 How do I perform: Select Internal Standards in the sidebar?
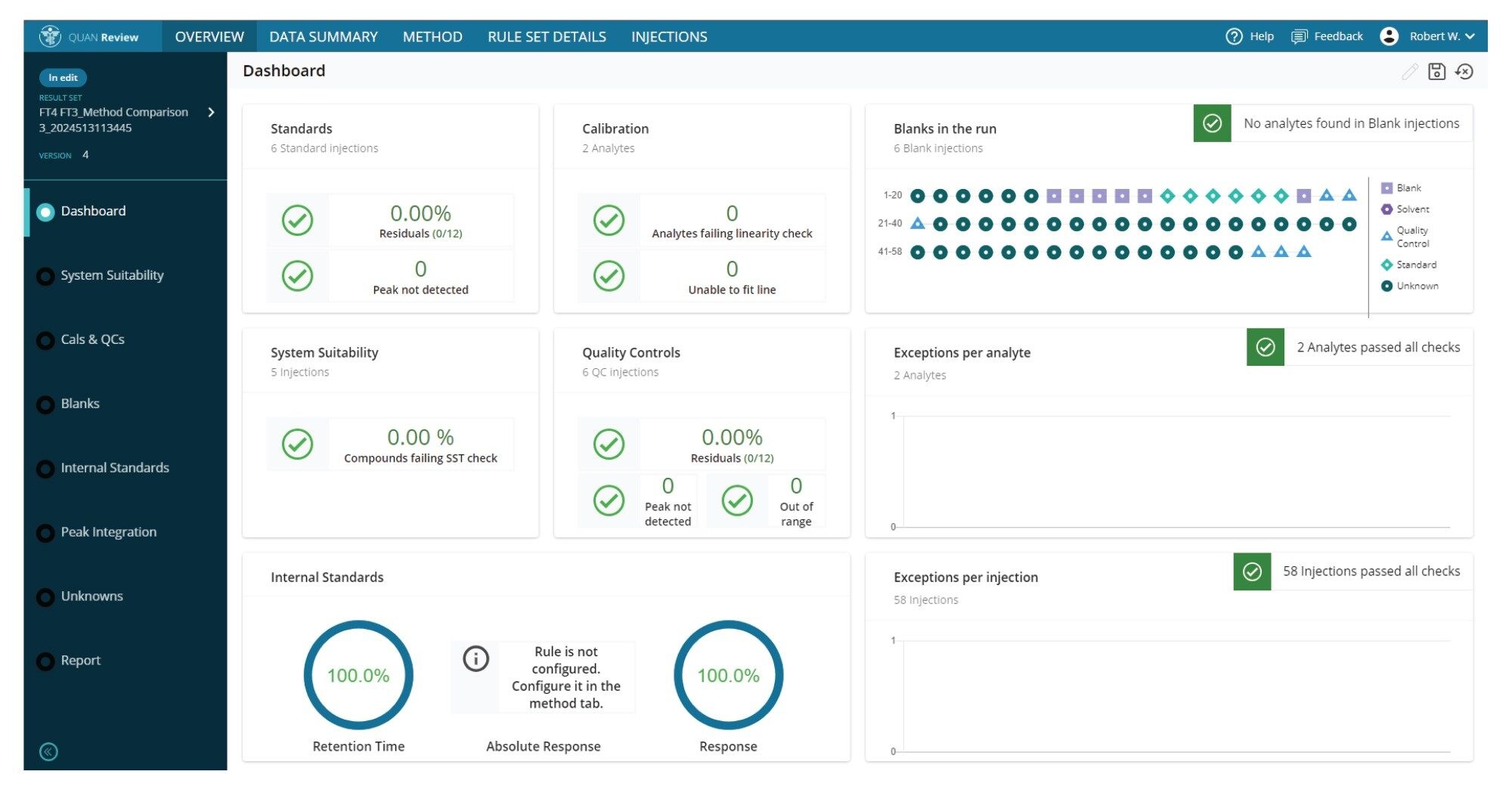pos(127,468)
